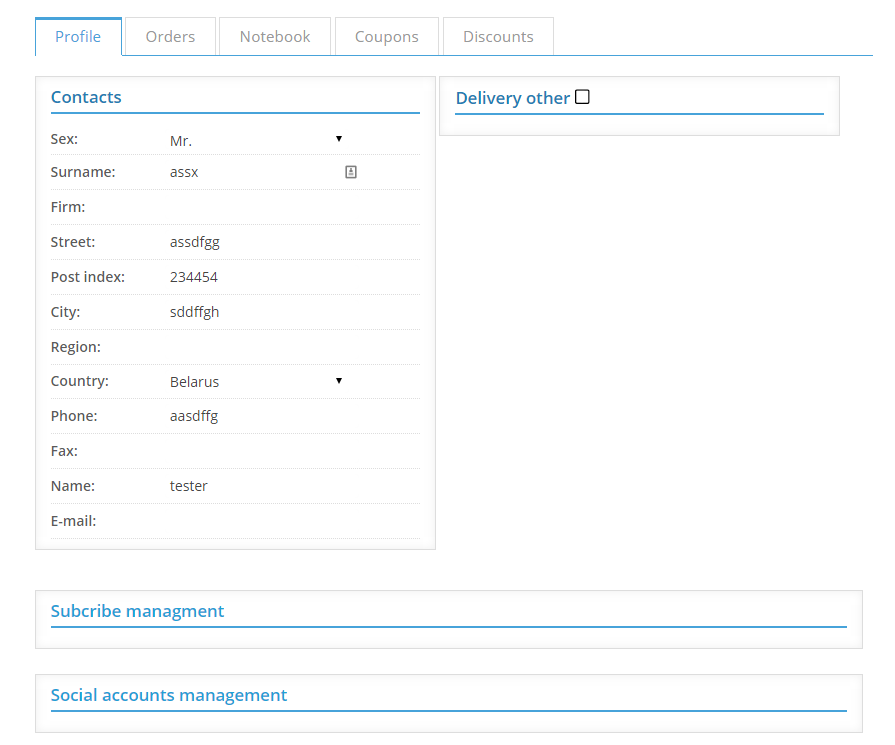The height and width of the screenshot is (745, 895).
Task: Expand the Country dropdown showing Belarus
Action: coord(257,381)
